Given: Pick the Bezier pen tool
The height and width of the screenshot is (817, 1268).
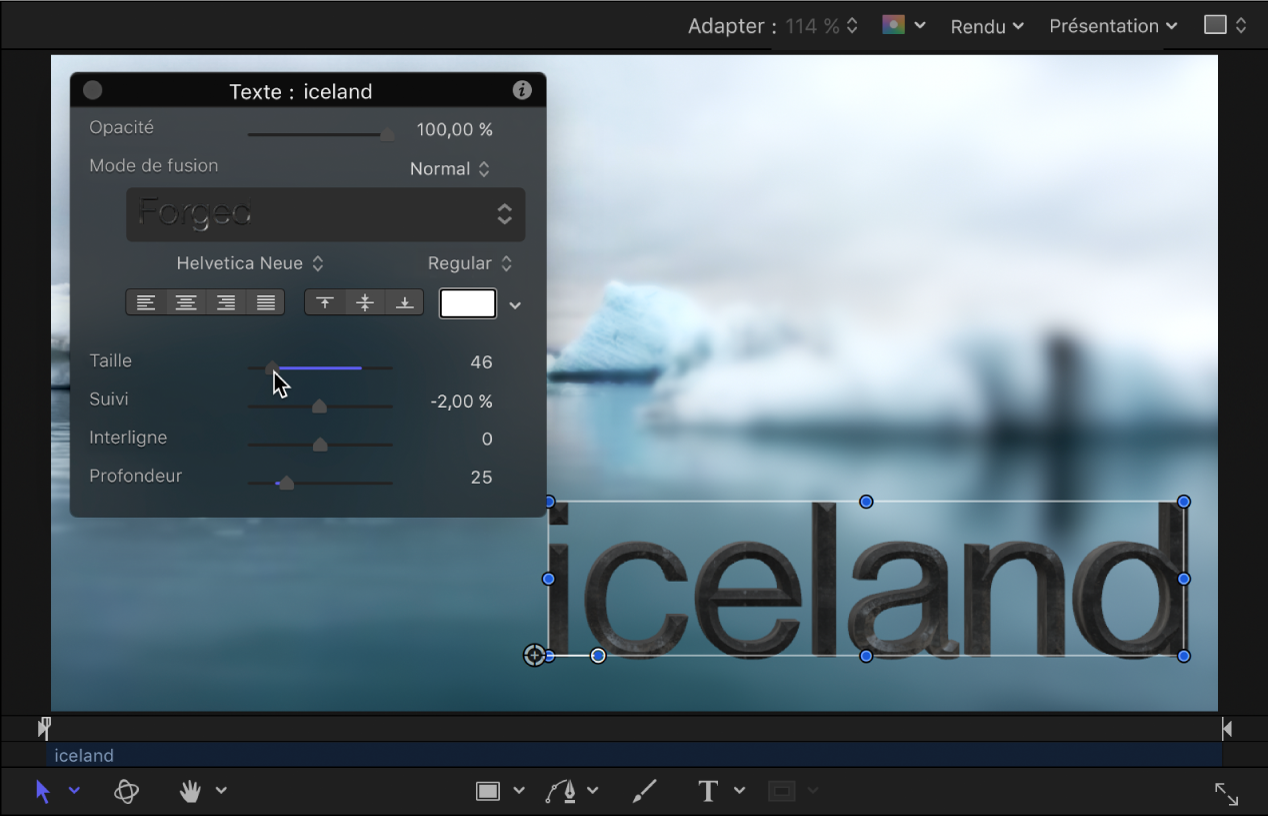Looking at the screenshot, I should click(x=561, y=791).
